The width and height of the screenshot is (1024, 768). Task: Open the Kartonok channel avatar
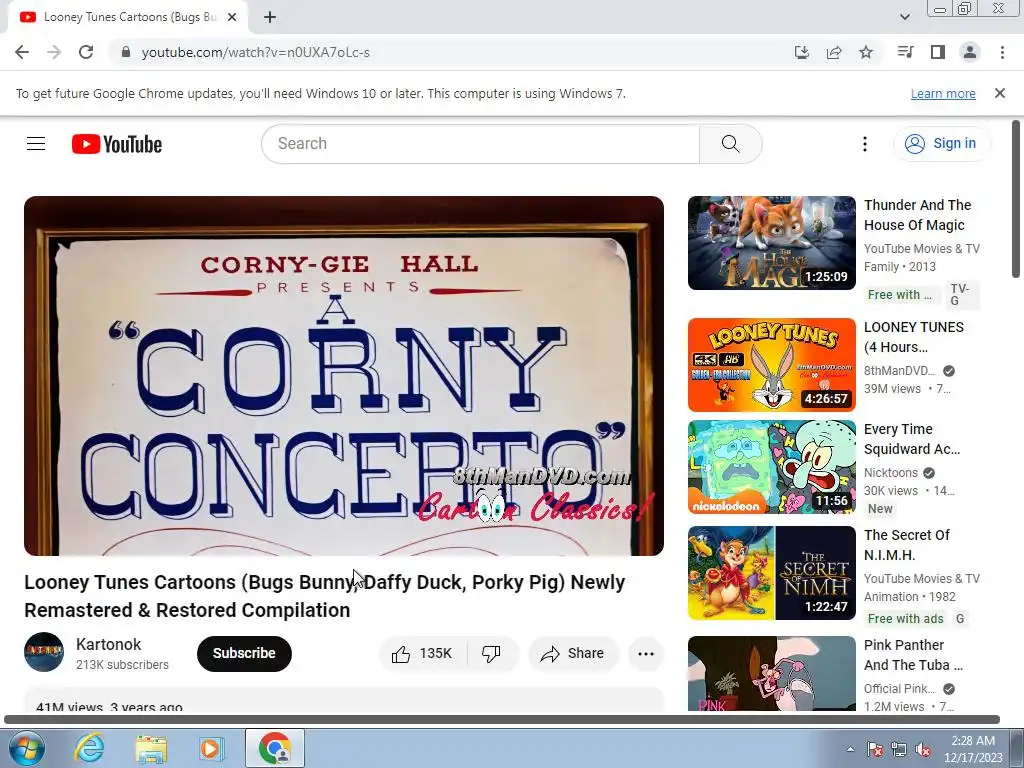44,652
